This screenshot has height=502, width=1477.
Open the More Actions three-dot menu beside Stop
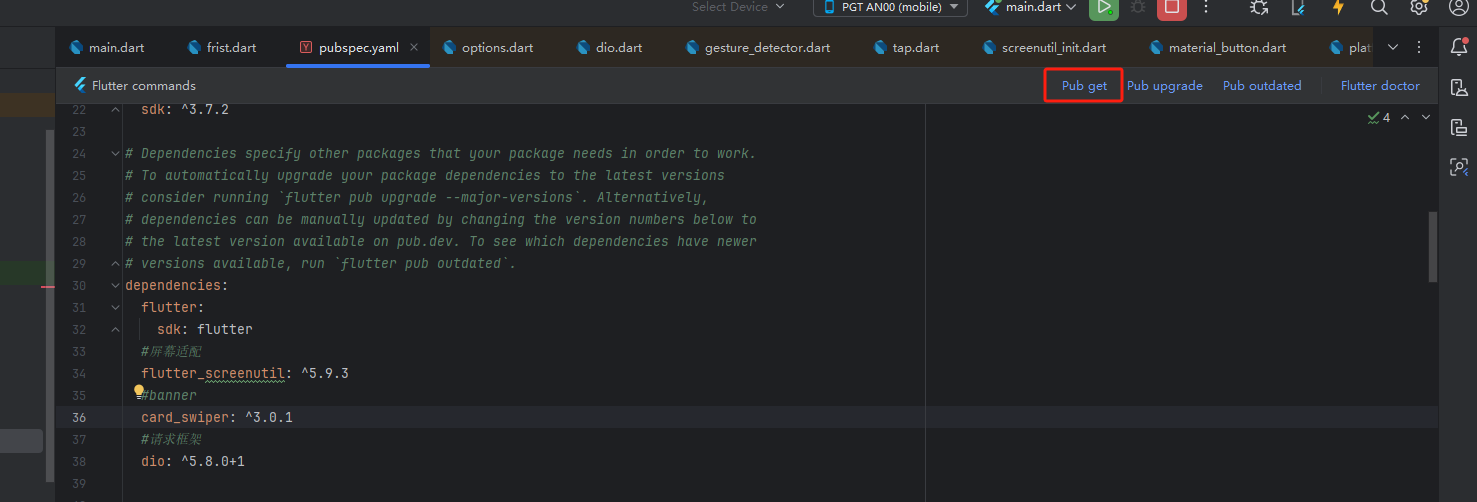click(1206, 7)
